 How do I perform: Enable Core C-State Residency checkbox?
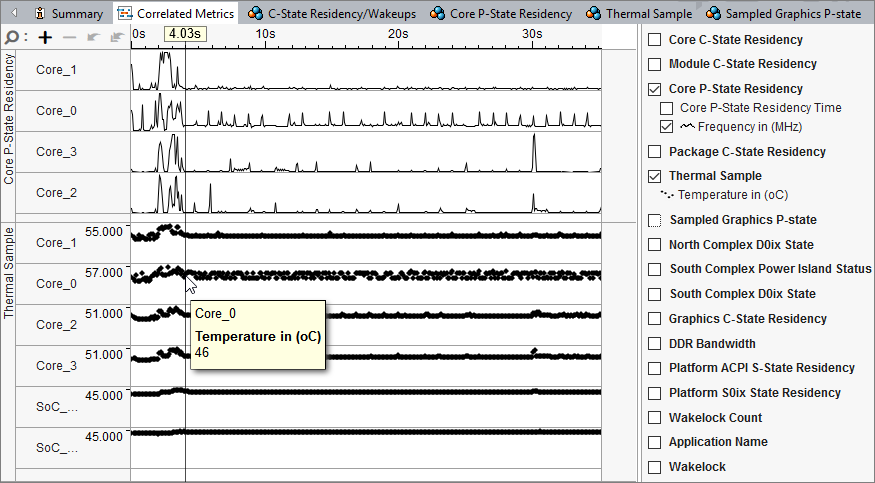point(655,40)
